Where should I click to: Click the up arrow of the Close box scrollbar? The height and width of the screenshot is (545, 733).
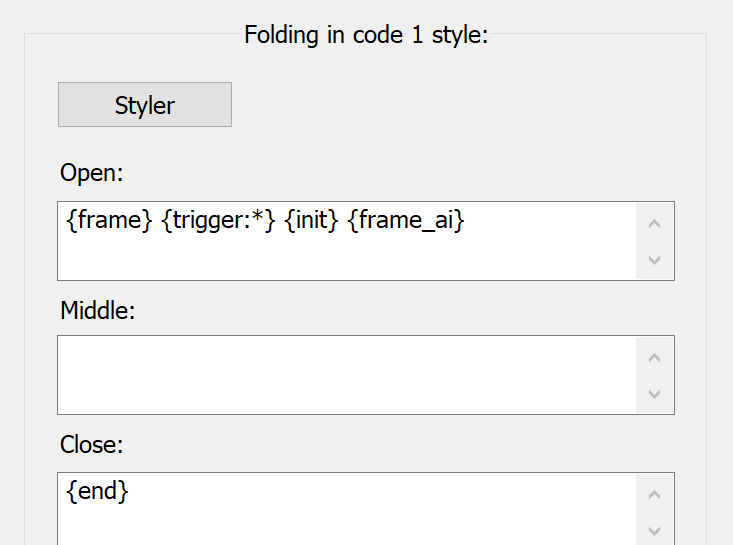pyautogui.click(x=654, y=495)
